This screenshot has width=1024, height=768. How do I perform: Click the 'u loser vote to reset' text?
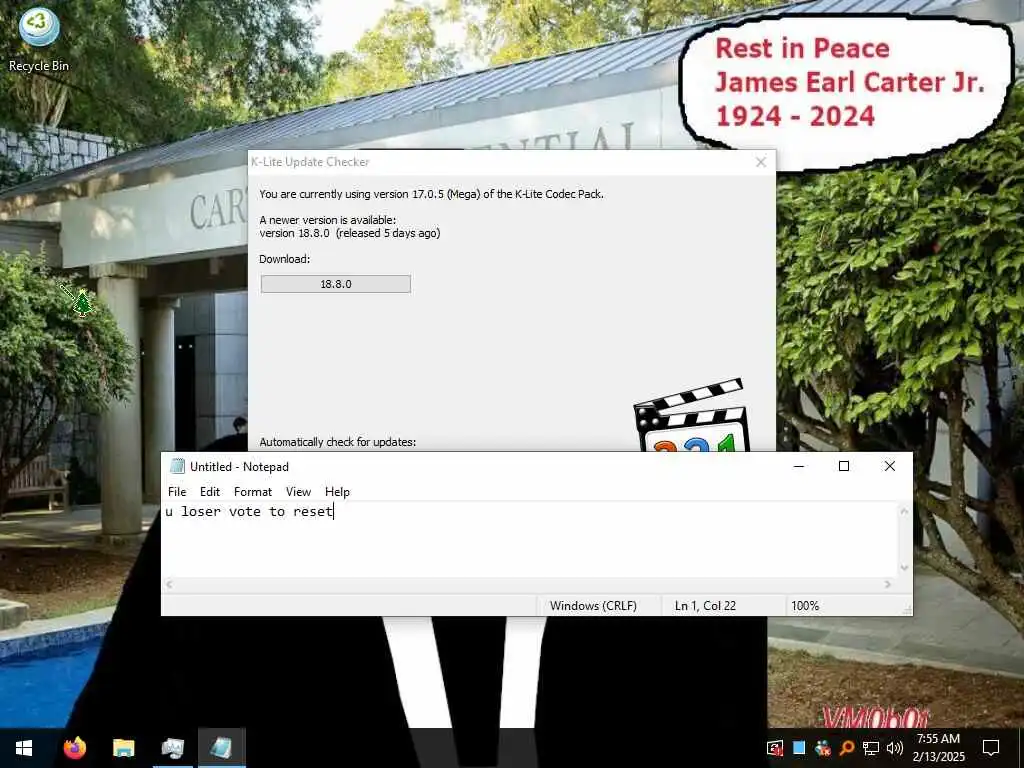(249, 511)
